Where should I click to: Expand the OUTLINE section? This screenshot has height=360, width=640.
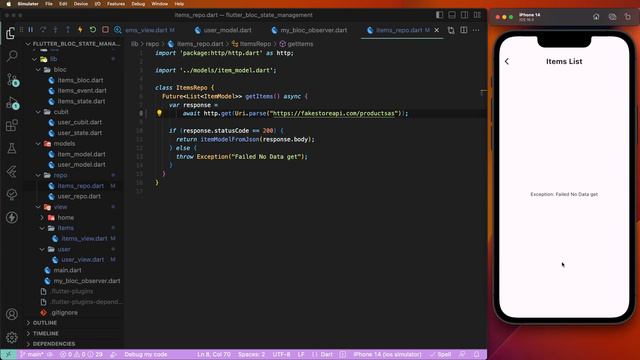pos(44,323)
